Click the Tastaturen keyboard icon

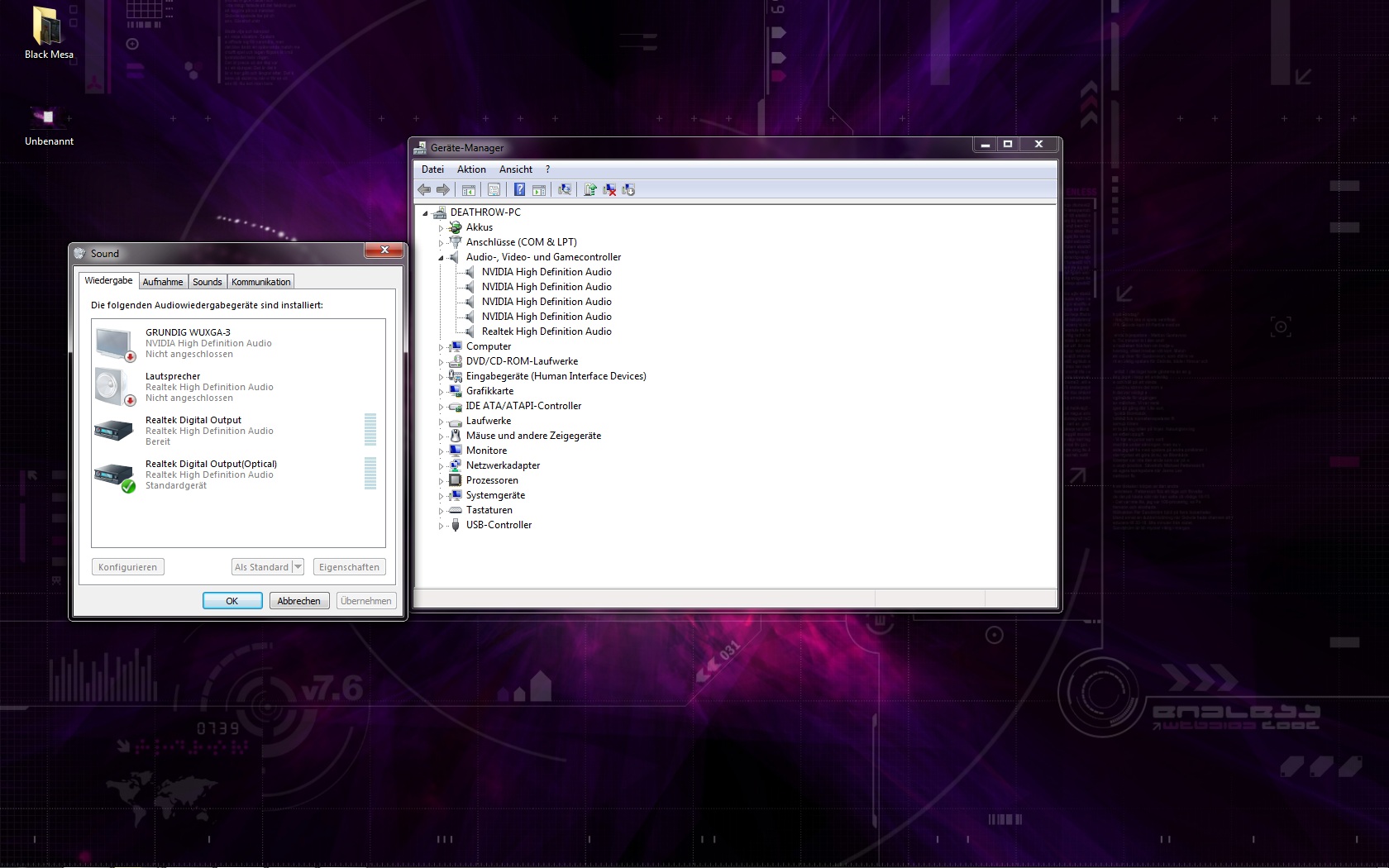point(455,510)
